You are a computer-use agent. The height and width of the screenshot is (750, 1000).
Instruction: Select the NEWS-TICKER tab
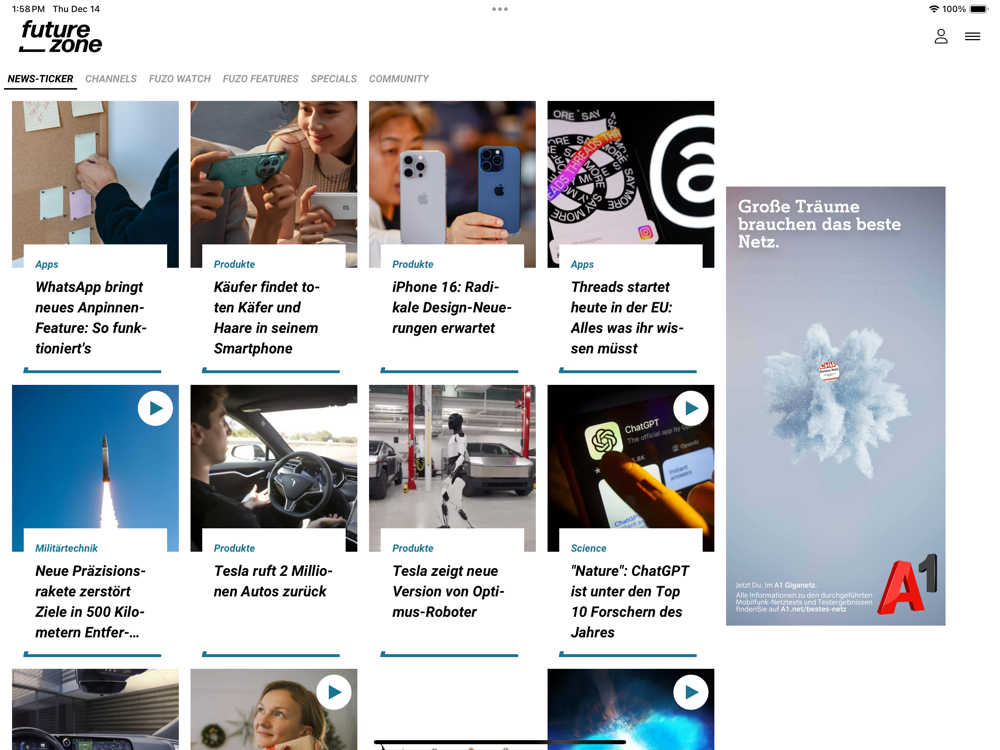(40, 78)
